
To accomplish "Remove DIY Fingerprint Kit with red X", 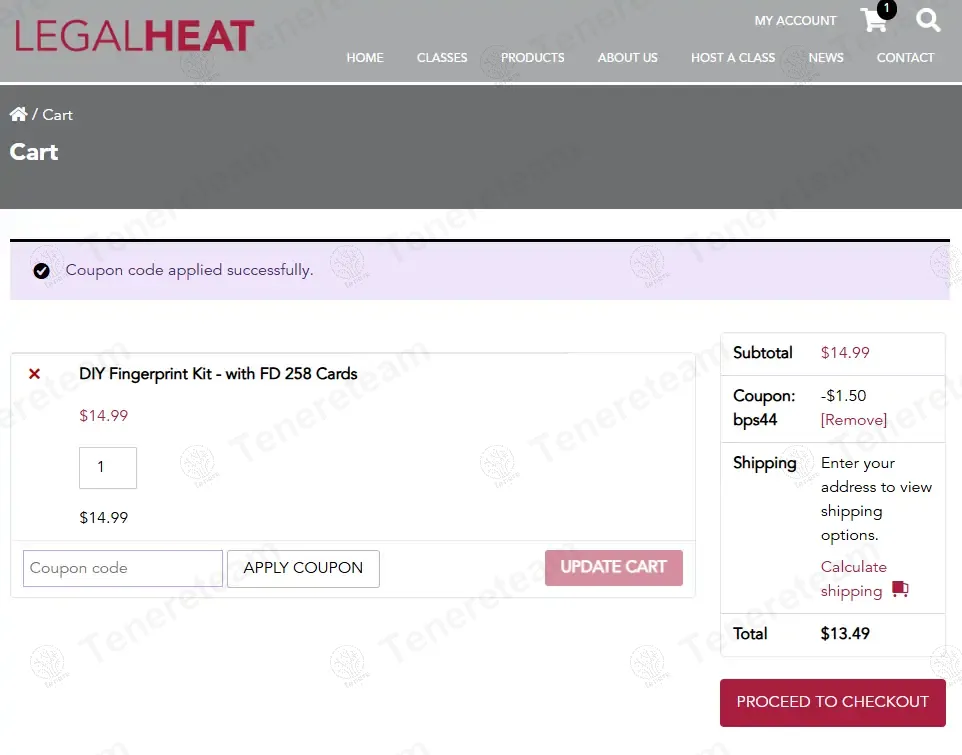I will click(x=34, y=374).
